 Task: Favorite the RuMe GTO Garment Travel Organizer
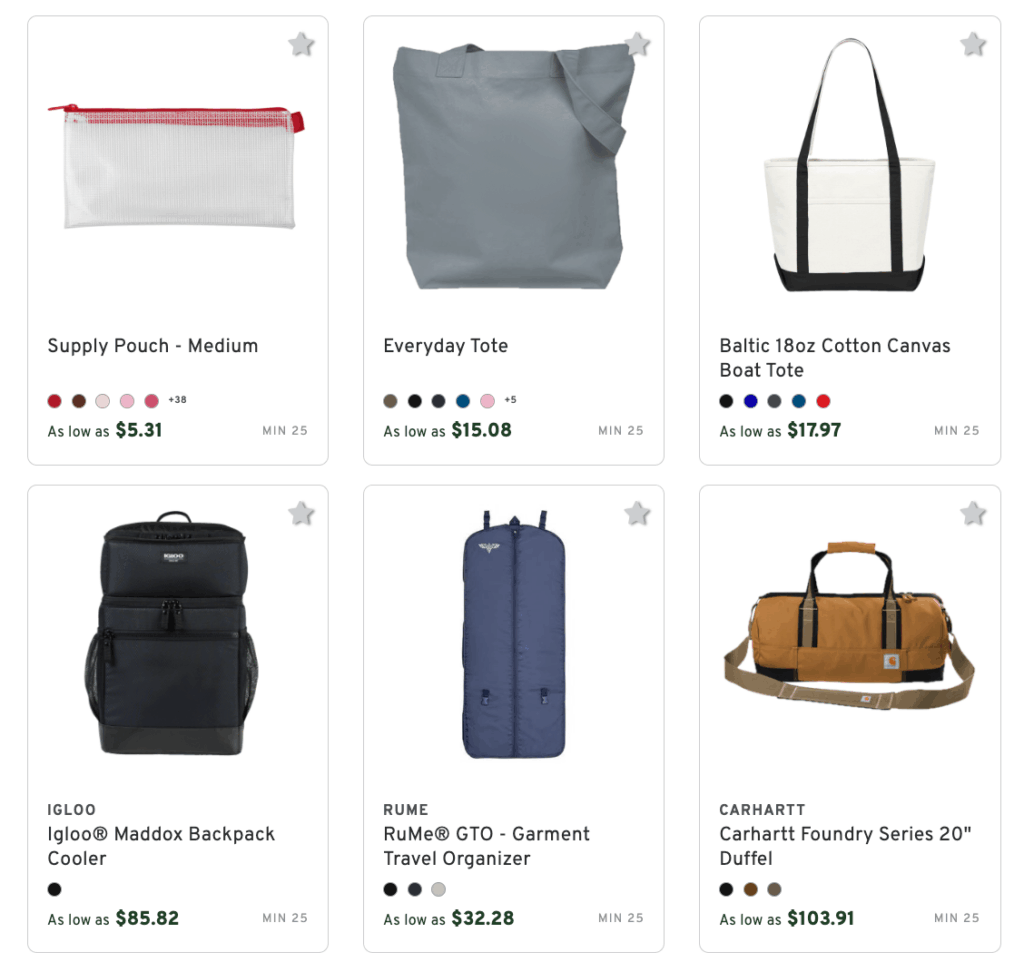pos(637,513)
